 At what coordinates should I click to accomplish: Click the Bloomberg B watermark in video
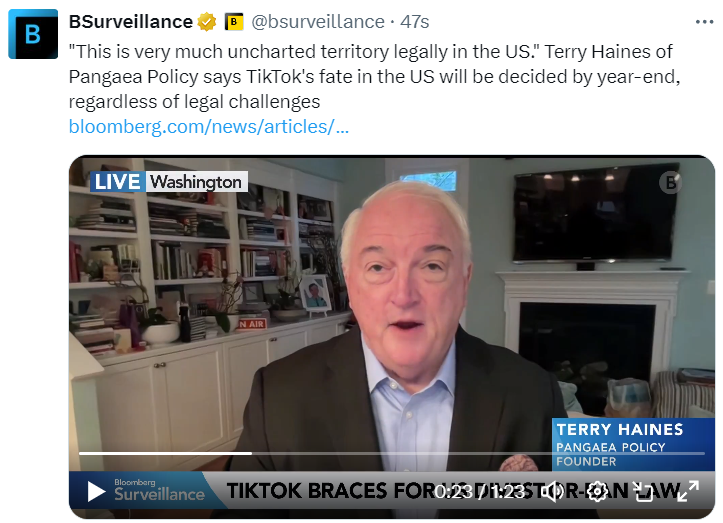670,183
